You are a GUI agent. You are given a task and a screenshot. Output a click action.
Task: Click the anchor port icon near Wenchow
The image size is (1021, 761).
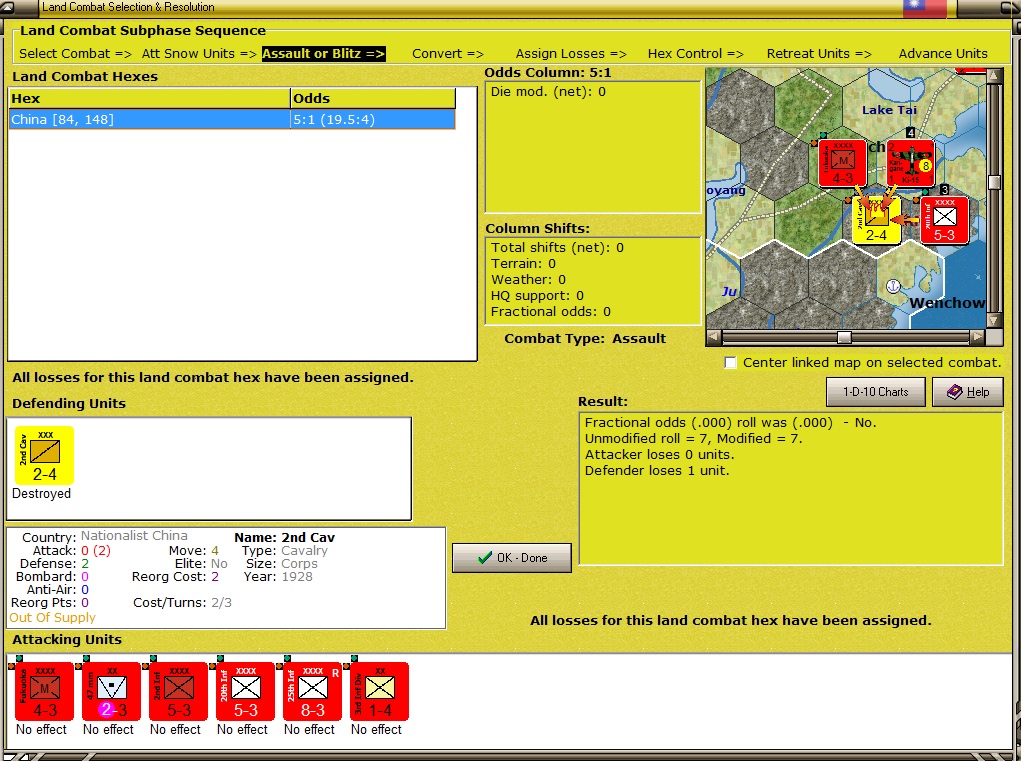tap(893, 286)
